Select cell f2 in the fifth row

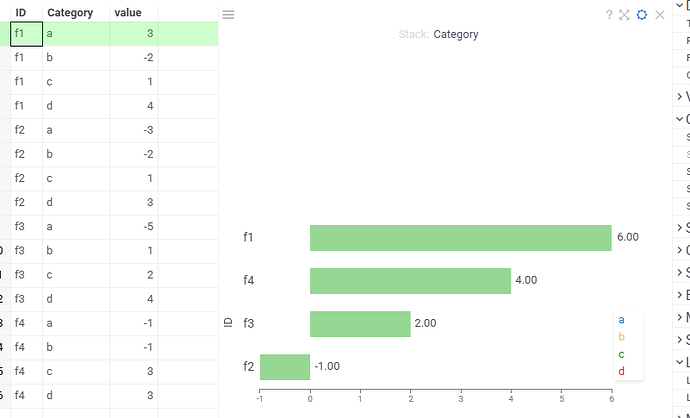pyautogui.click(x=20, y=130)
